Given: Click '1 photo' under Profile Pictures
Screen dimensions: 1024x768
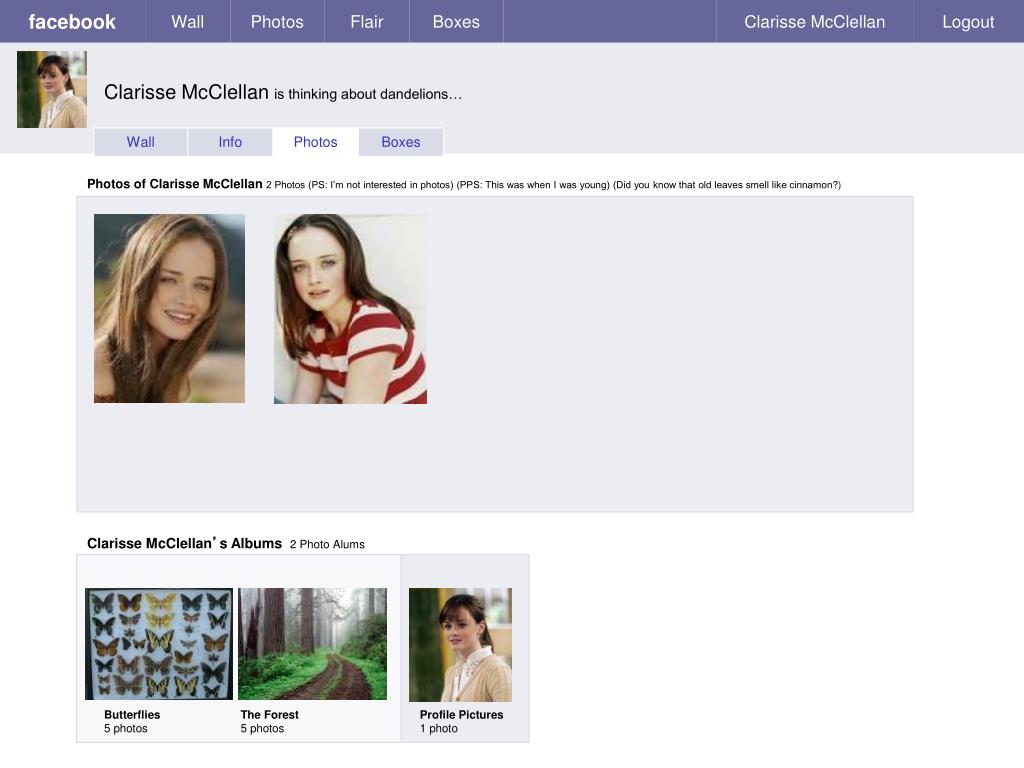Looking at the screenshot, I should coord(439,729).
